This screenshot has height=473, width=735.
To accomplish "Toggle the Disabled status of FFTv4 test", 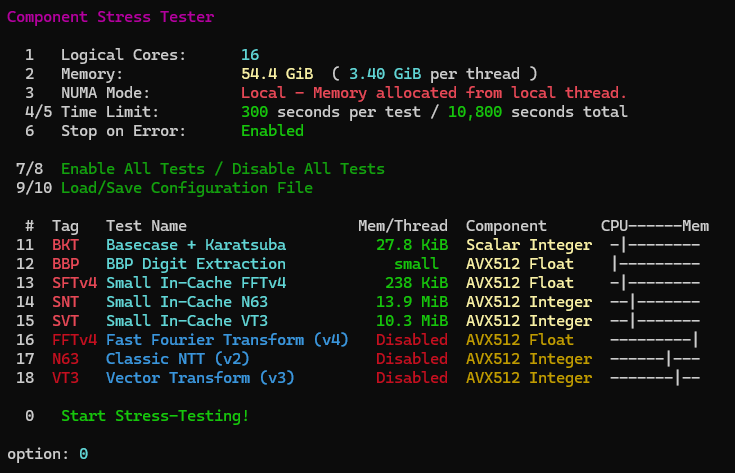I will [412, 340].
